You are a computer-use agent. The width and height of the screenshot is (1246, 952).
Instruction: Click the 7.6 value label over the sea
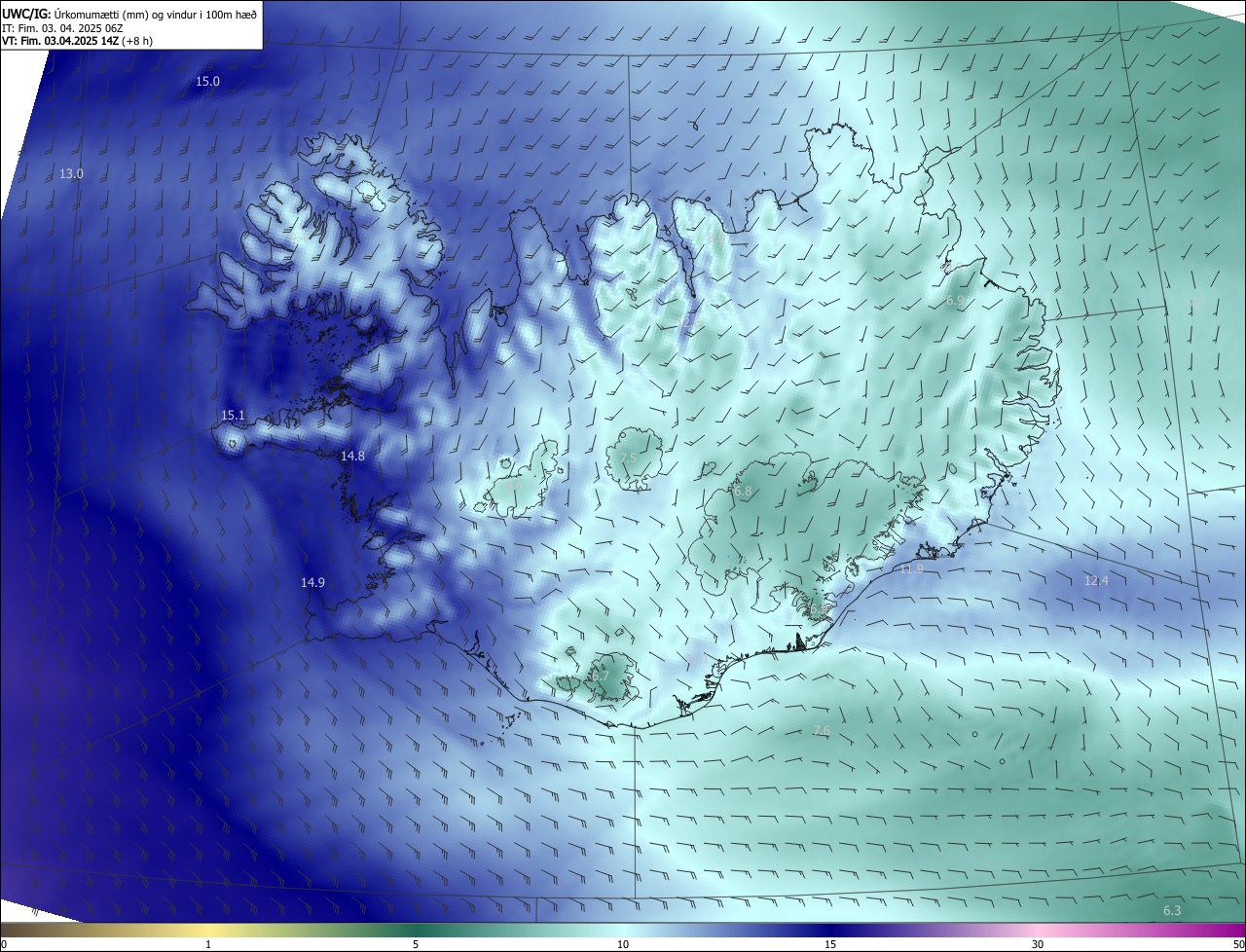821,731
